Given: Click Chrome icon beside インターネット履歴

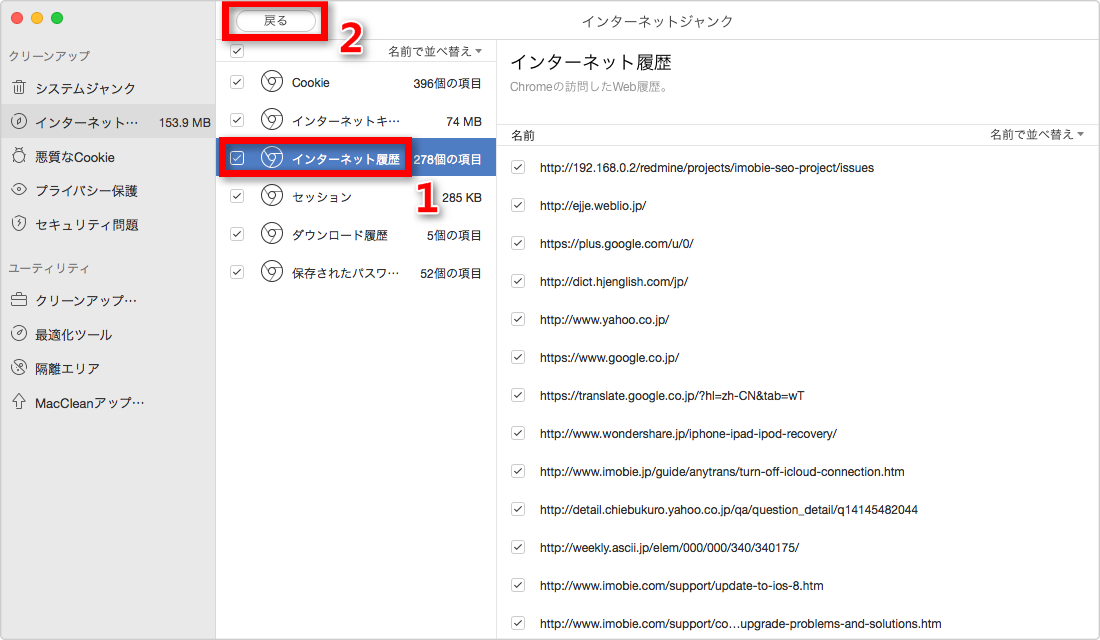Looking at the screenshot, I should [x=271, y=158].
